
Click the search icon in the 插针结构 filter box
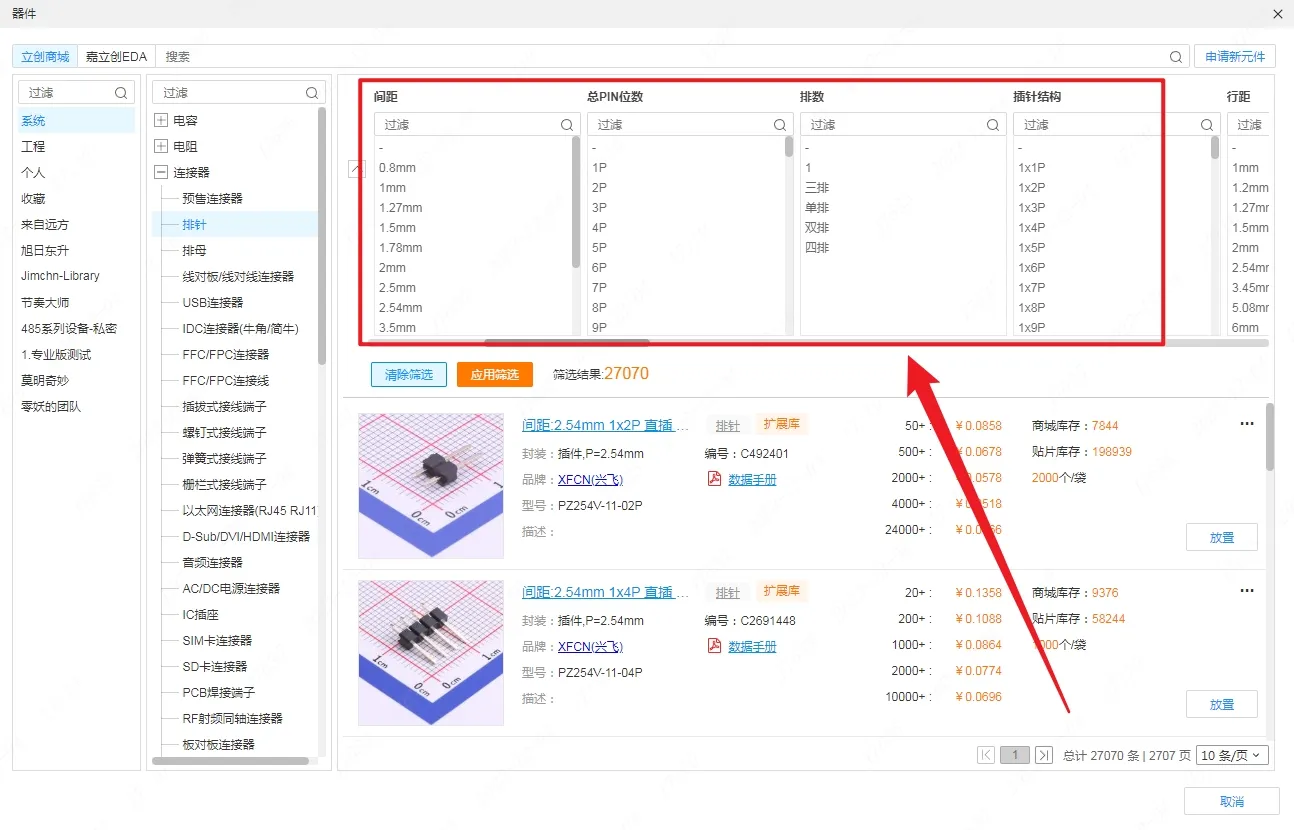click(1206, 125)
